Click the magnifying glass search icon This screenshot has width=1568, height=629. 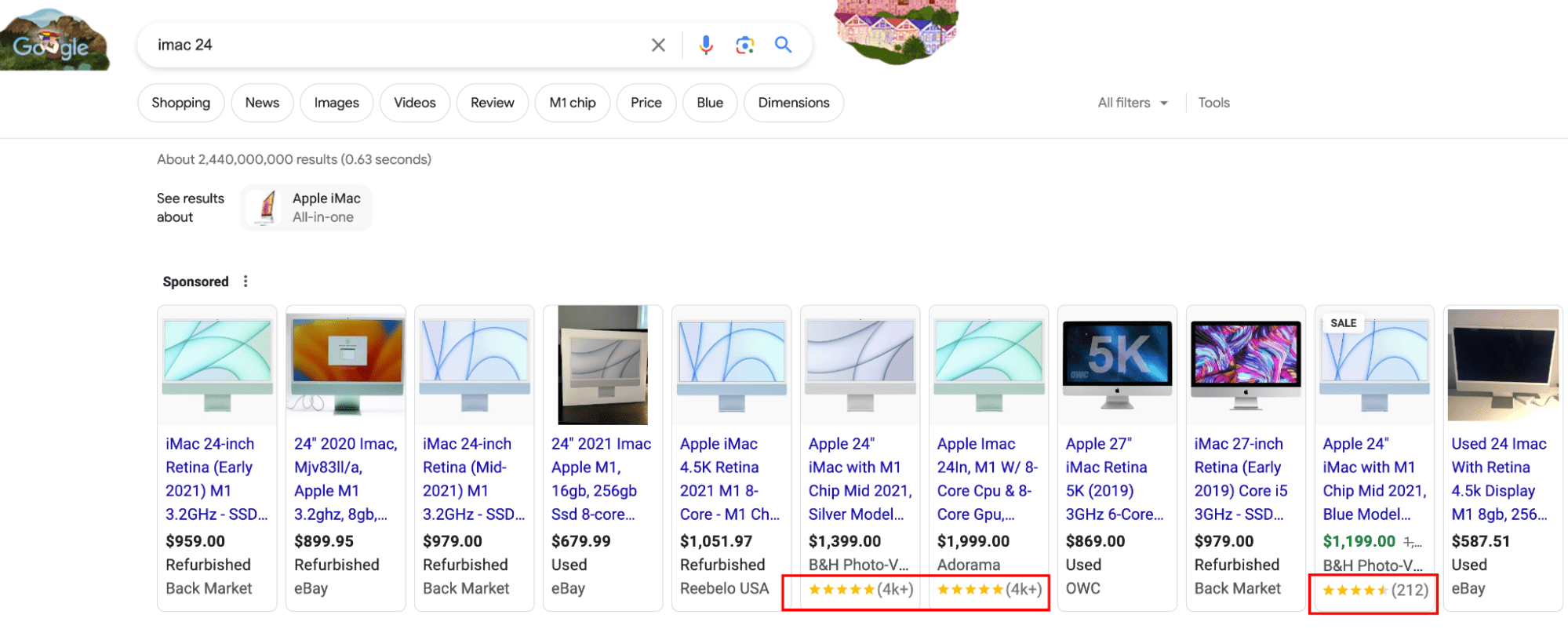point(783,45)
